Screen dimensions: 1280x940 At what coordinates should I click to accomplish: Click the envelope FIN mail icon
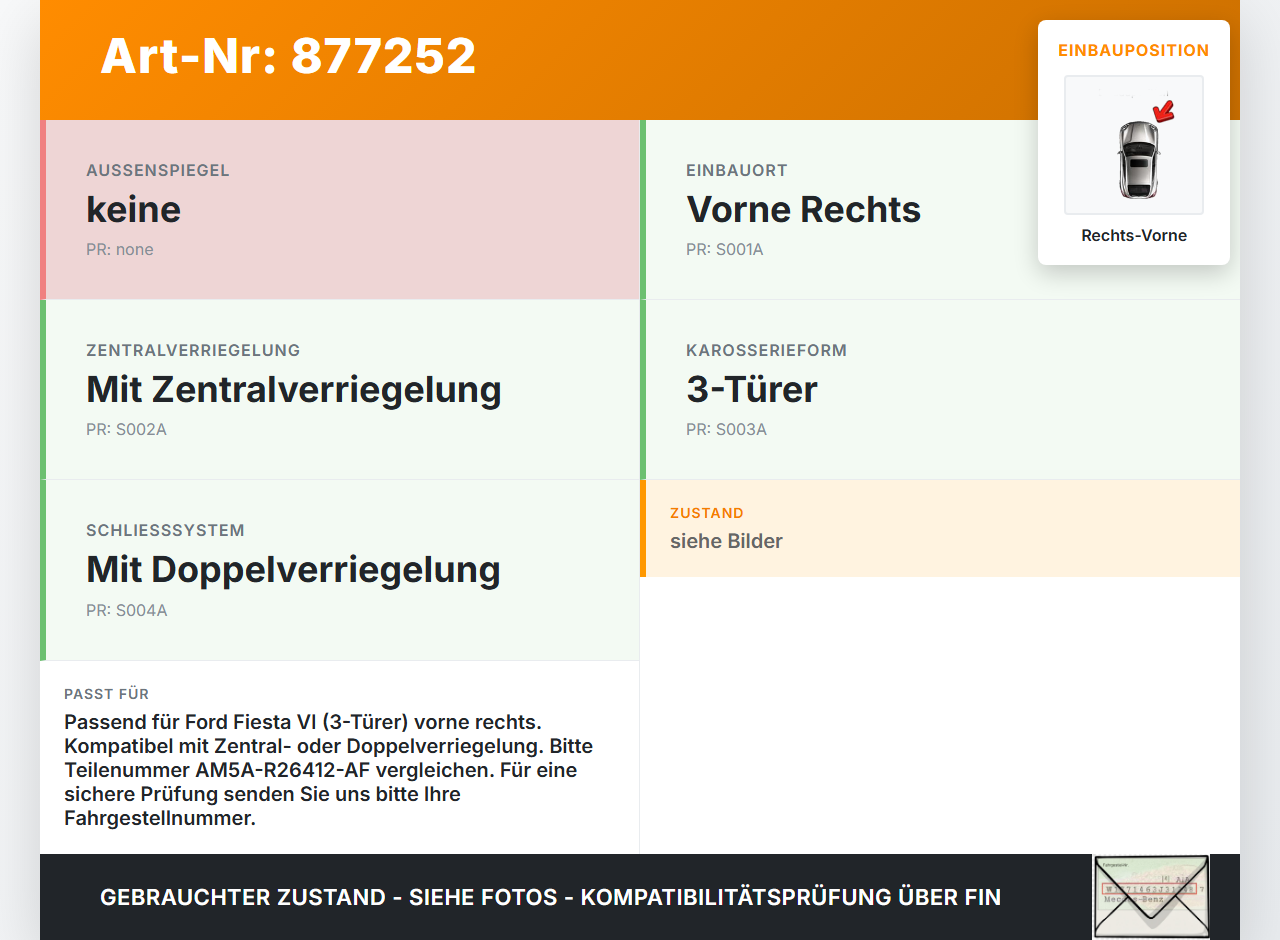coord(1151,897)
